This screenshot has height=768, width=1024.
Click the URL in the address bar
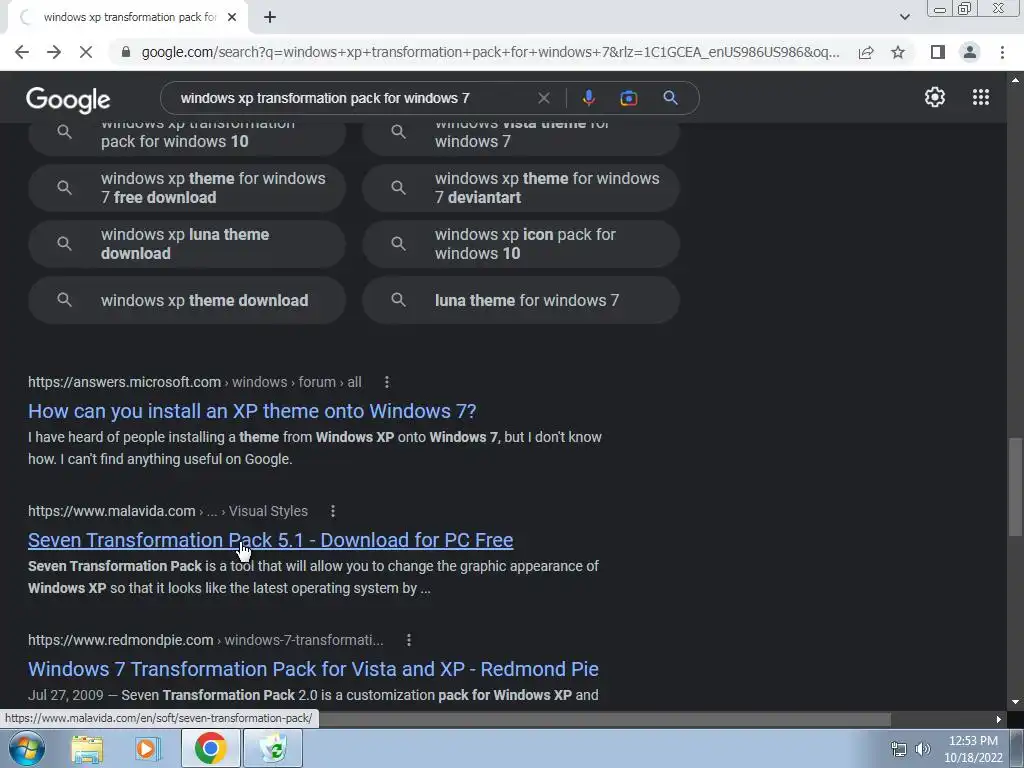tap(490, 52)
